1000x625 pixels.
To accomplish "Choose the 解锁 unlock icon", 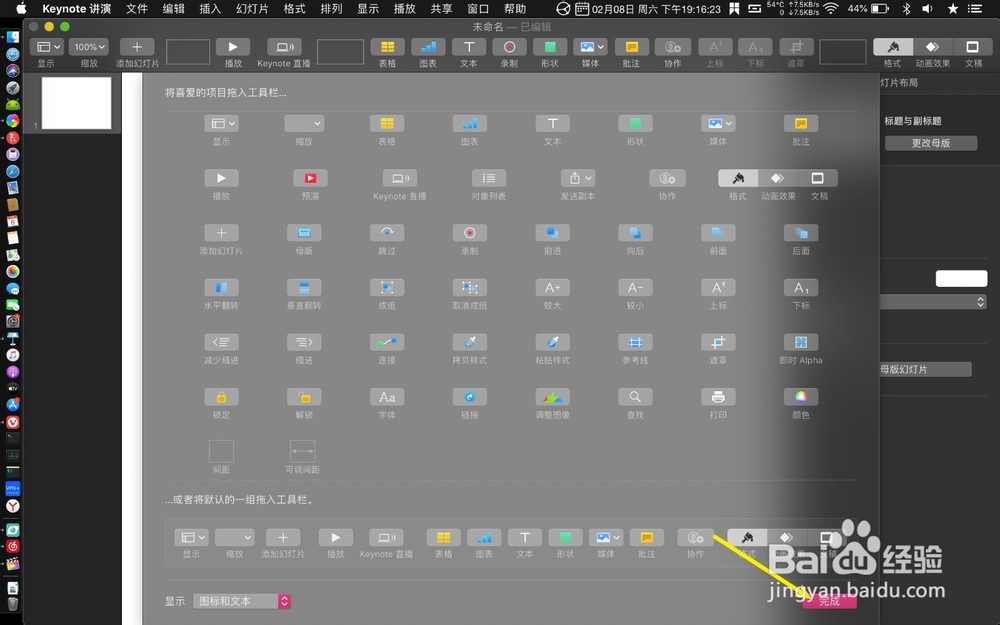I will tap(304, 397).
